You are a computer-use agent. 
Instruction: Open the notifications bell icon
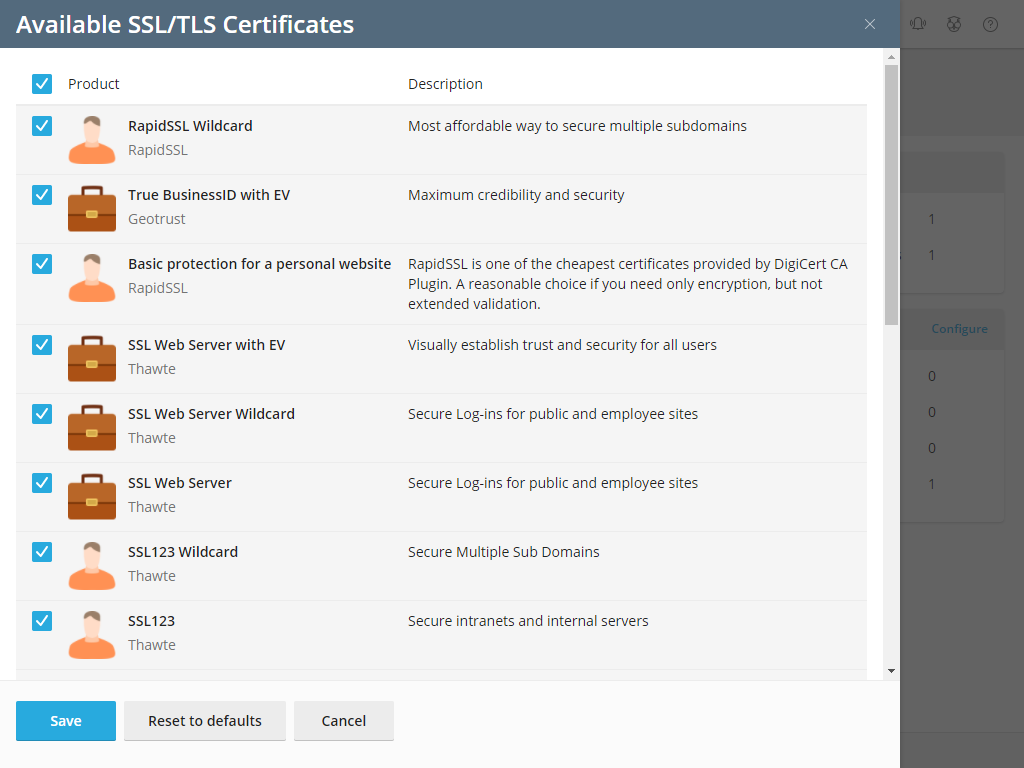918,23
